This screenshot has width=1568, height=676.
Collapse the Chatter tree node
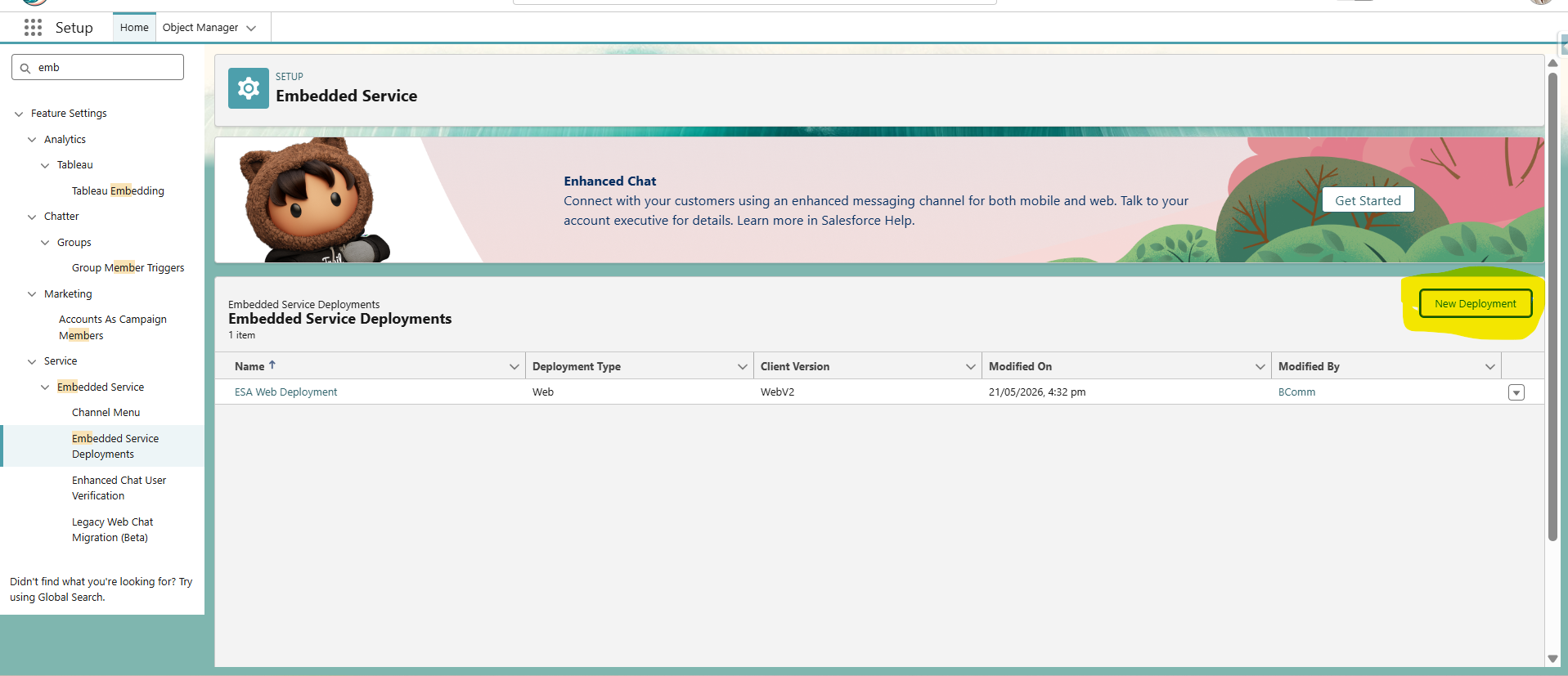click(x=32, y=217)
